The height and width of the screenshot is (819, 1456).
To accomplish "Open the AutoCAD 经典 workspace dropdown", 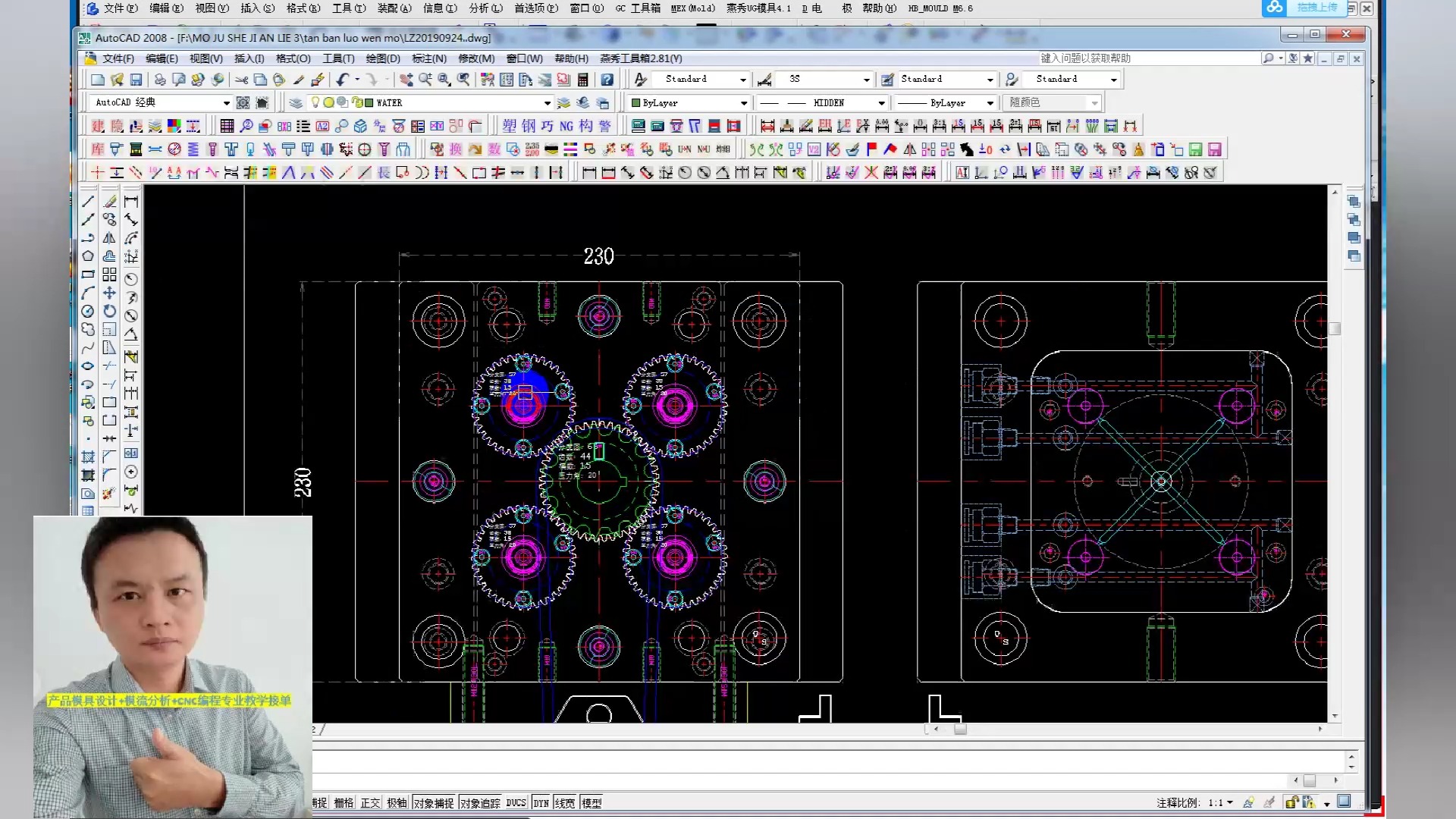I will [226, 103].
